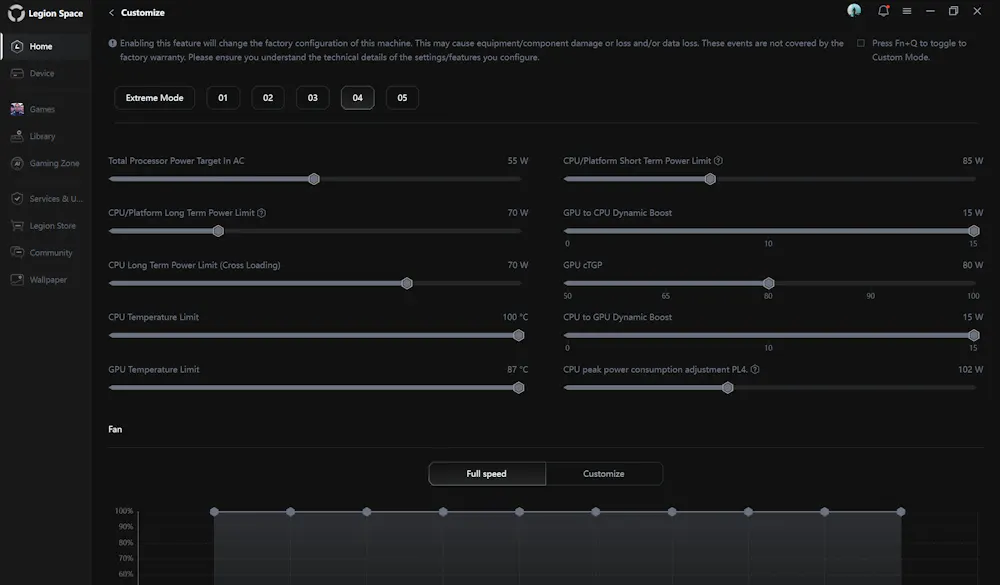
Task: Click help icon beside Long Term Power Limit
Action: click(x=261, y=213)
